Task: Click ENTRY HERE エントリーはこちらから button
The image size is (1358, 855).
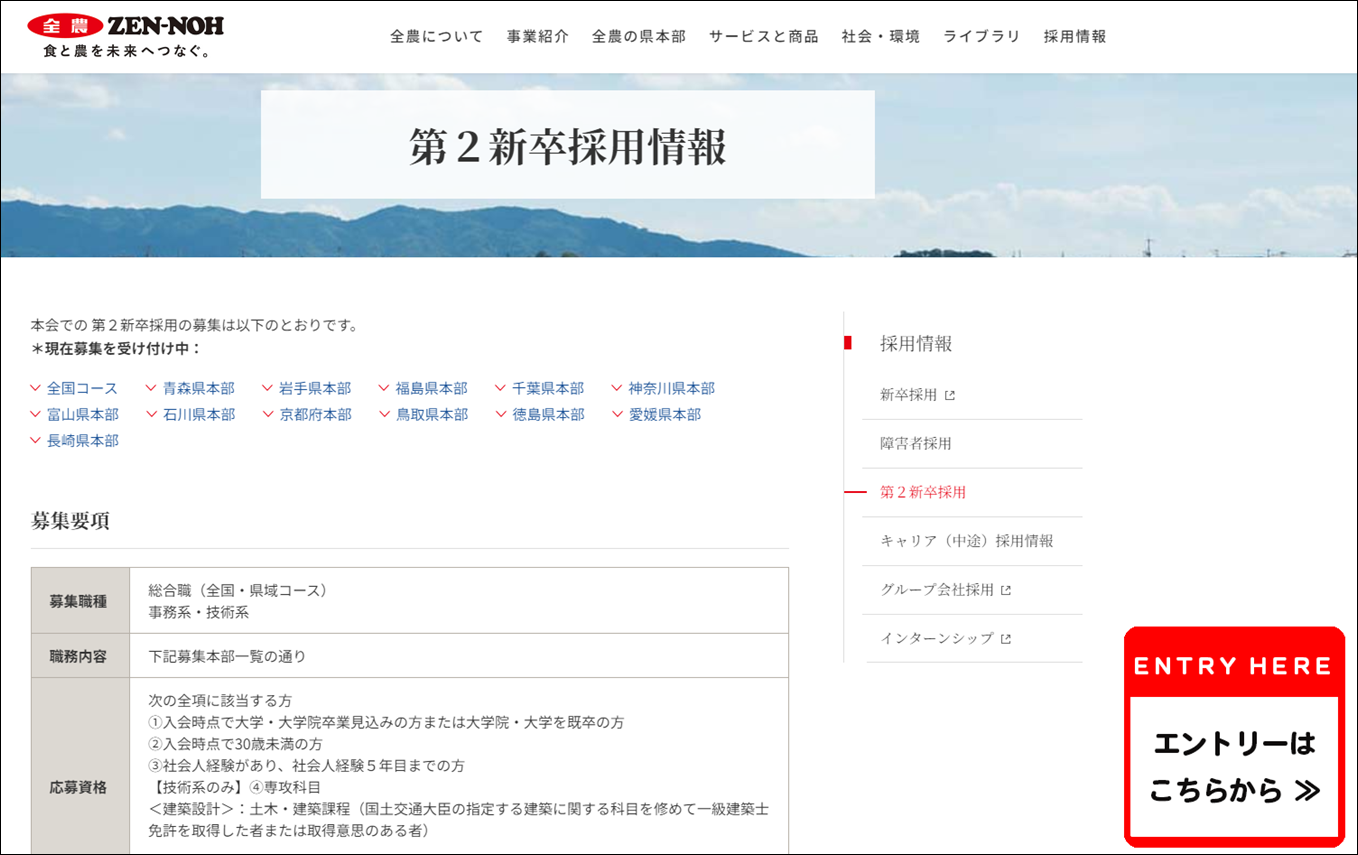Action: [x=1234, y=736]
